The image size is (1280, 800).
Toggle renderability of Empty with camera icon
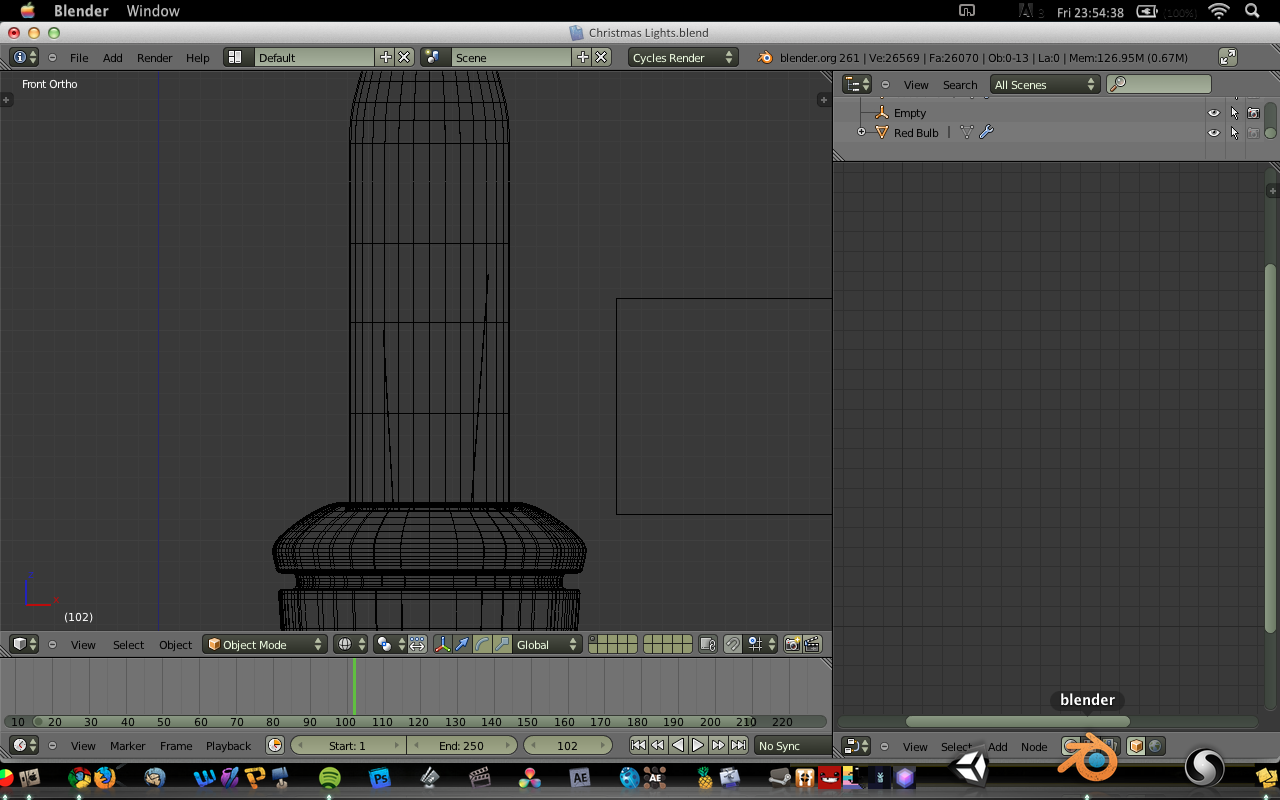pyautogui.click(x=1253, y=113)
